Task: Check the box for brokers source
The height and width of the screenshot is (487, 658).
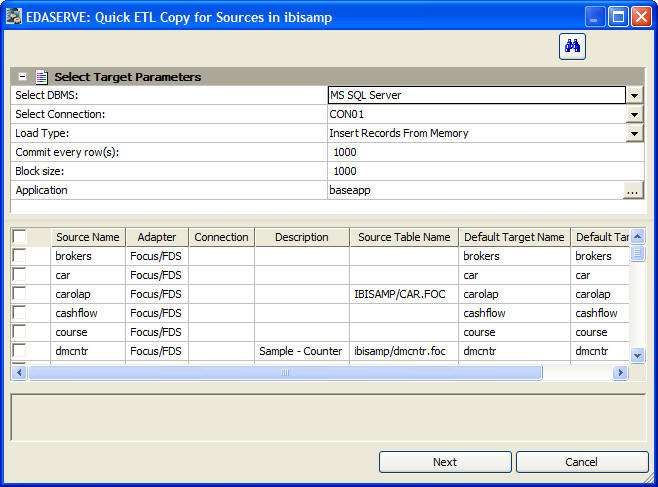Action: coord(19,256)
